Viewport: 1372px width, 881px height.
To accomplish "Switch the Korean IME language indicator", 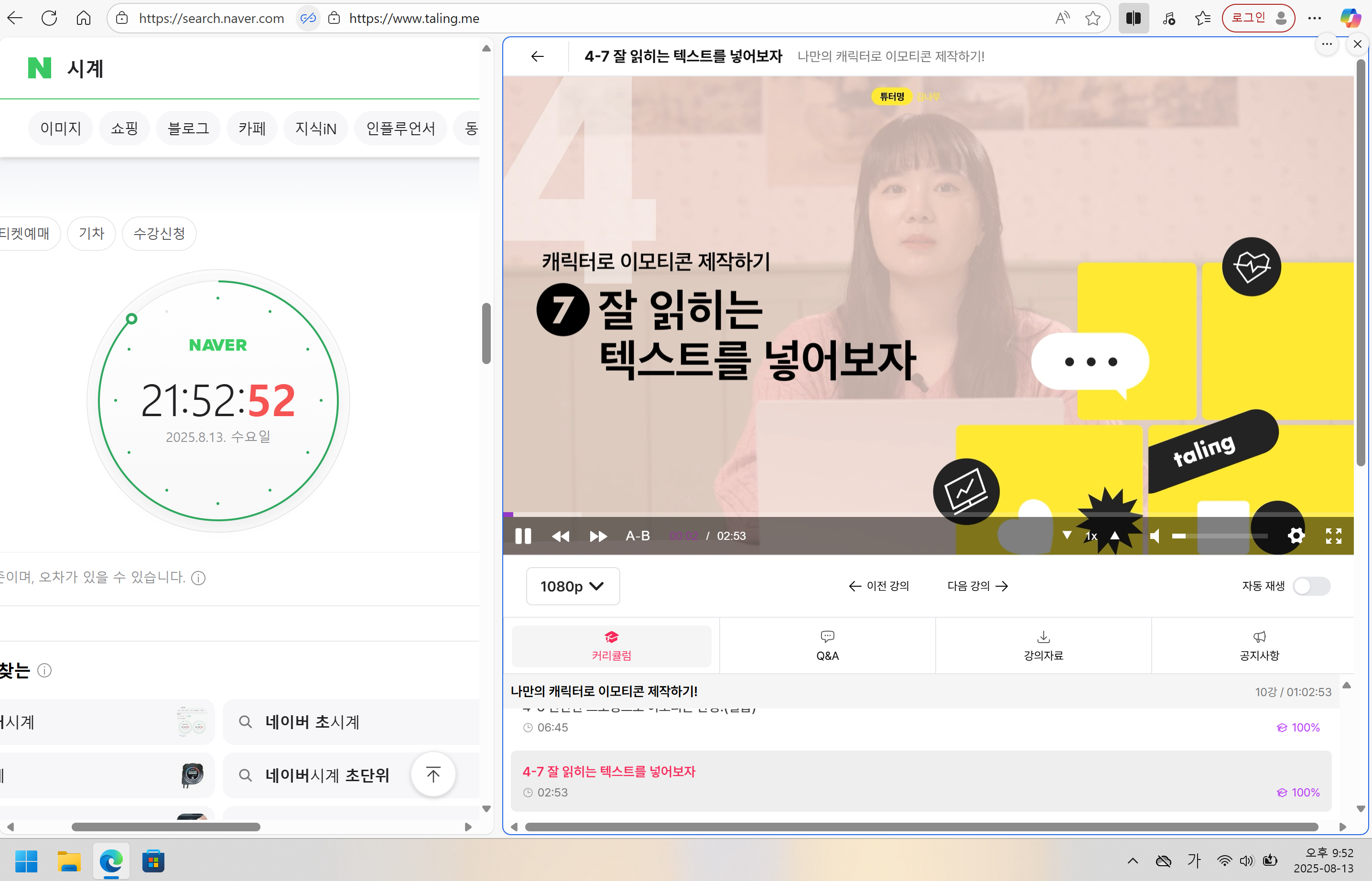I will pyautogui.click(x=1195, y=860).
